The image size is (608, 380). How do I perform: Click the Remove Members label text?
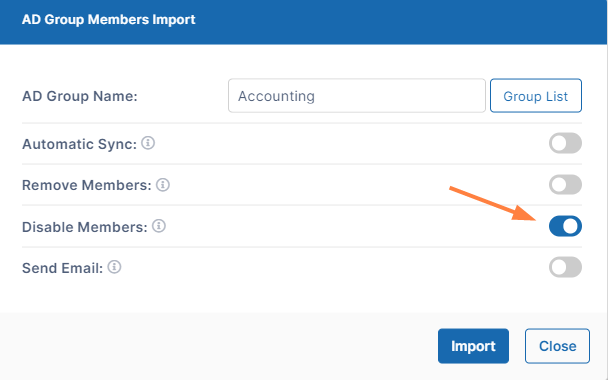click(x=87, y=185)
